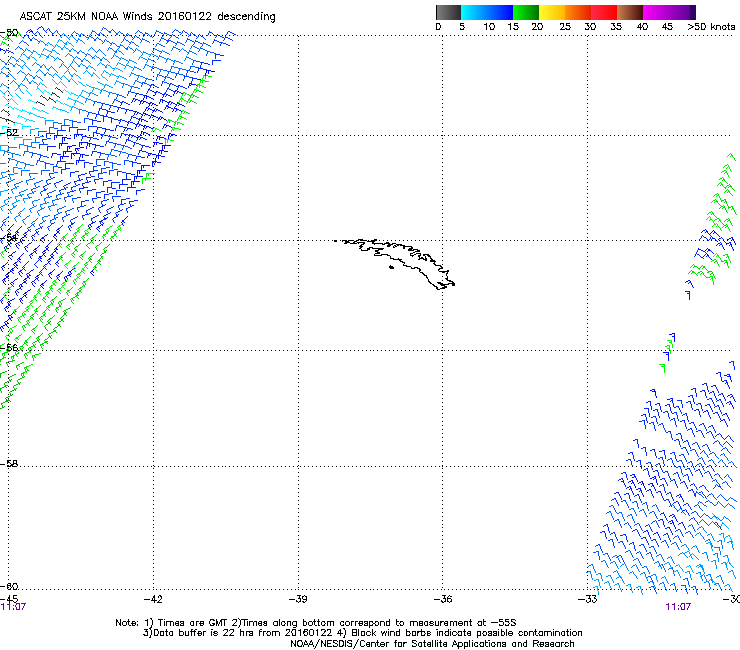Click the -42 longitude axis label
The width and height of the screenshot is (740, 650).
(x=153, y=599)
